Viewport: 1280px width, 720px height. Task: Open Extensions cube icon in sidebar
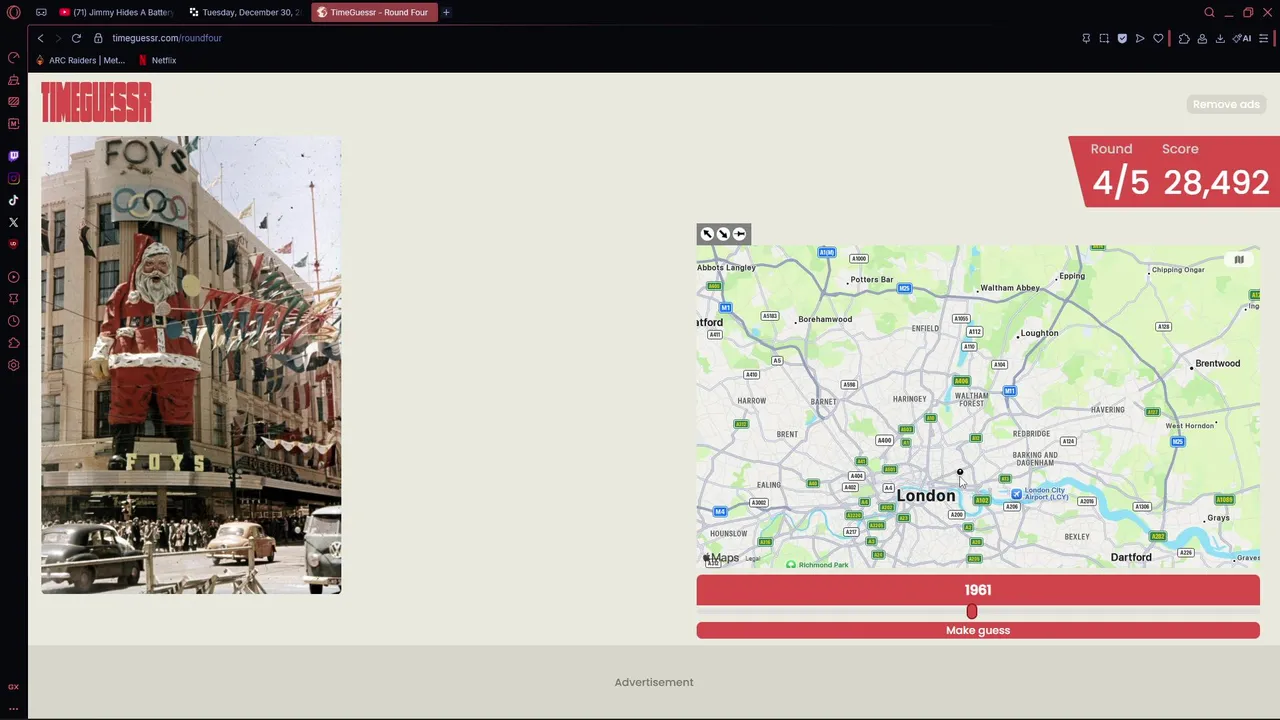pyautogui.click(x=13, y=343)
